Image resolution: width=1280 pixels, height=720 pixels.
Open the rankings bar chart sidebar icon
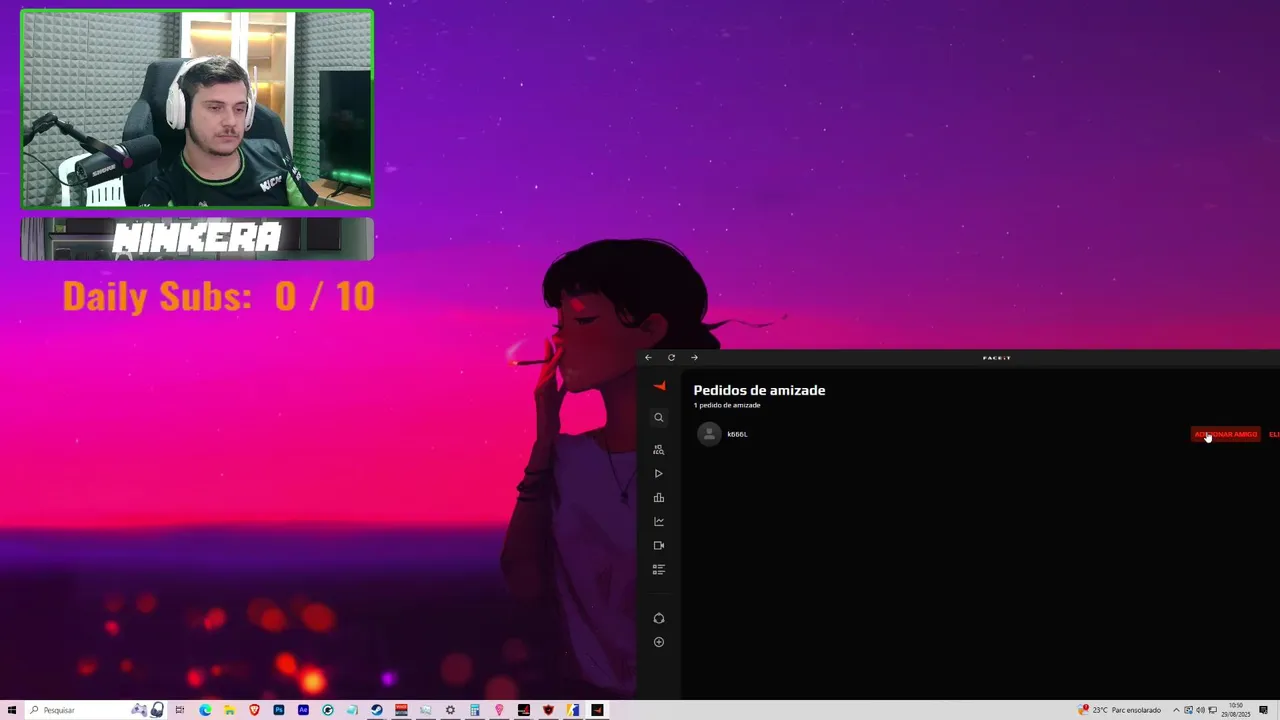pos(659,498)
